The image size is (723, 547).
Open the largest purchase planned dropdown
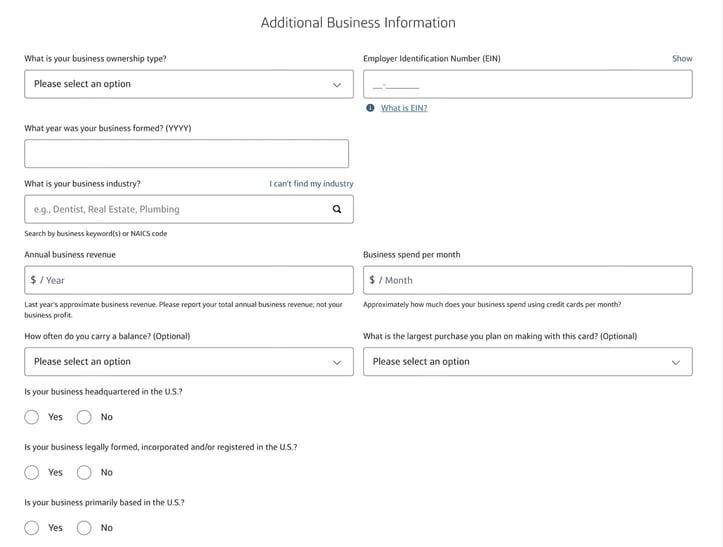click(x=528, y=362)
